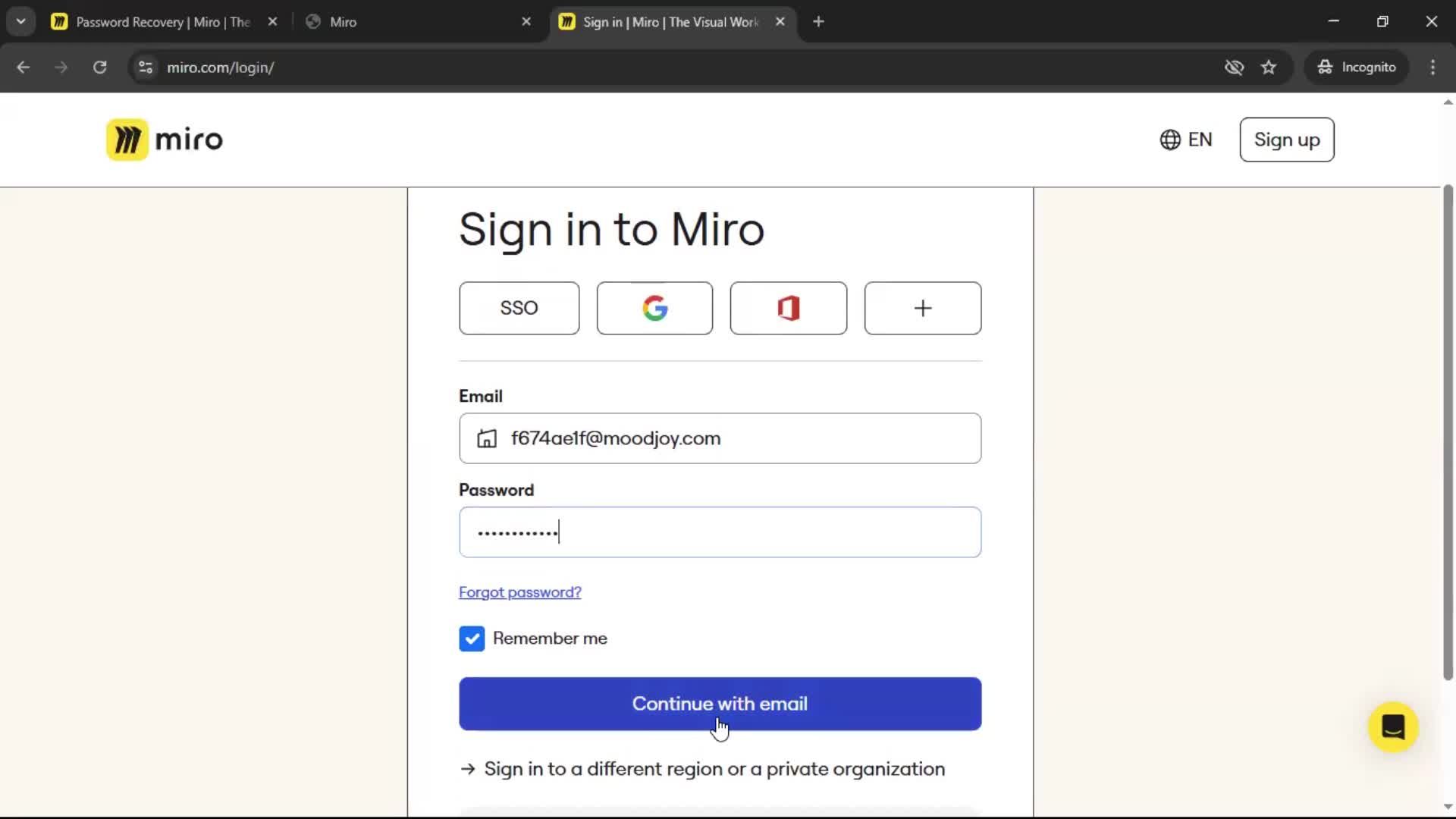This screenshot has width=1456, height=819.
Task: Click the Miro logo in header
Action: point(165,140)
